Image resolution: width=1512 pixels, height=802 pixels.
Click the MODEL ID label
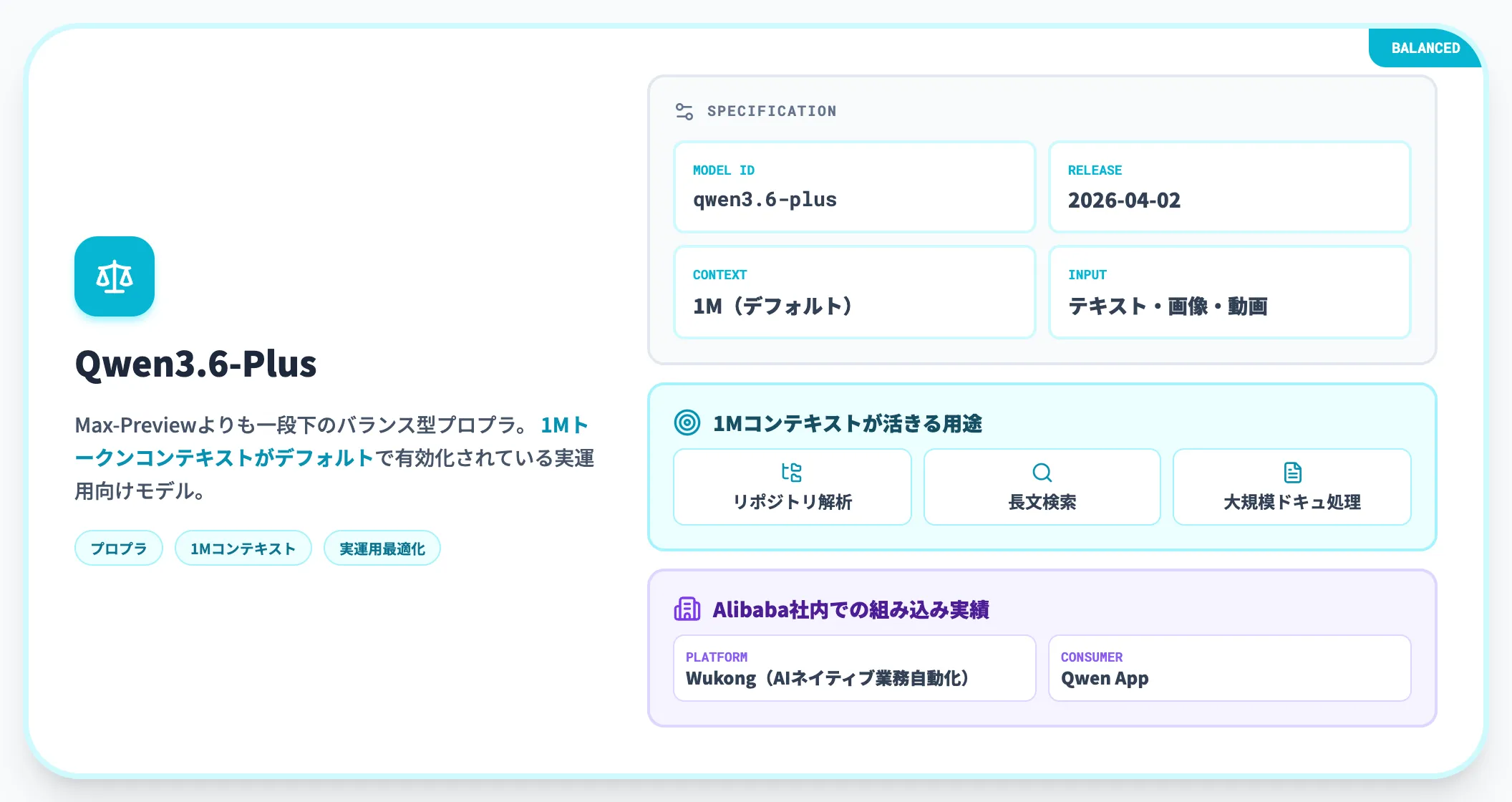click(724, 170)
